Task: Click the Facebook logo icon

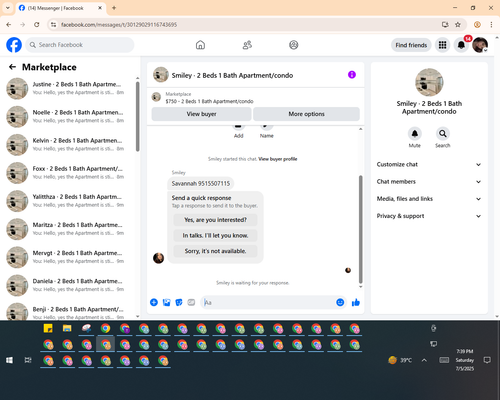Action: coord(14,45)
